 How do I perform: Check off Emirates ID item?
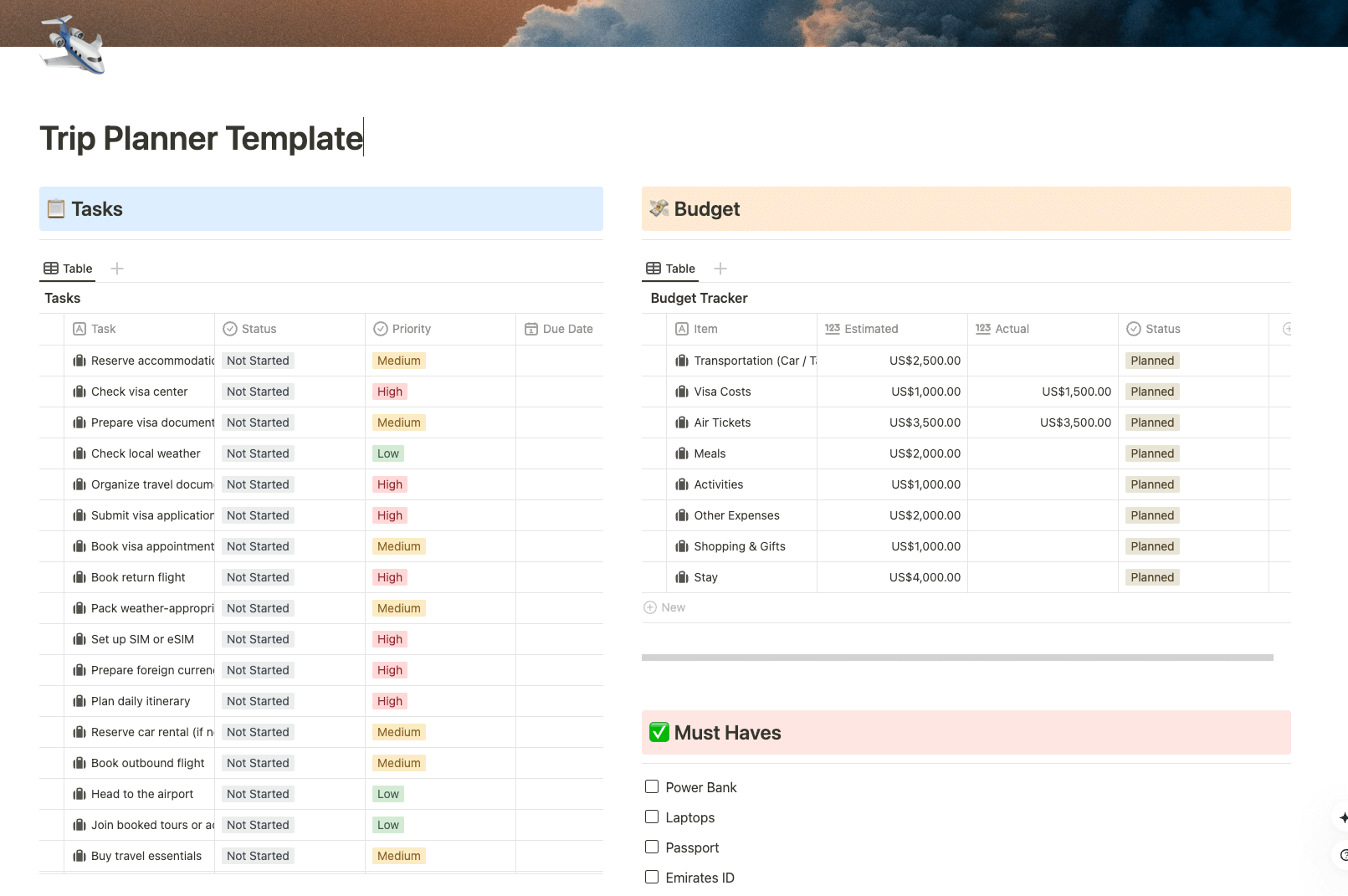click(652, 878)
